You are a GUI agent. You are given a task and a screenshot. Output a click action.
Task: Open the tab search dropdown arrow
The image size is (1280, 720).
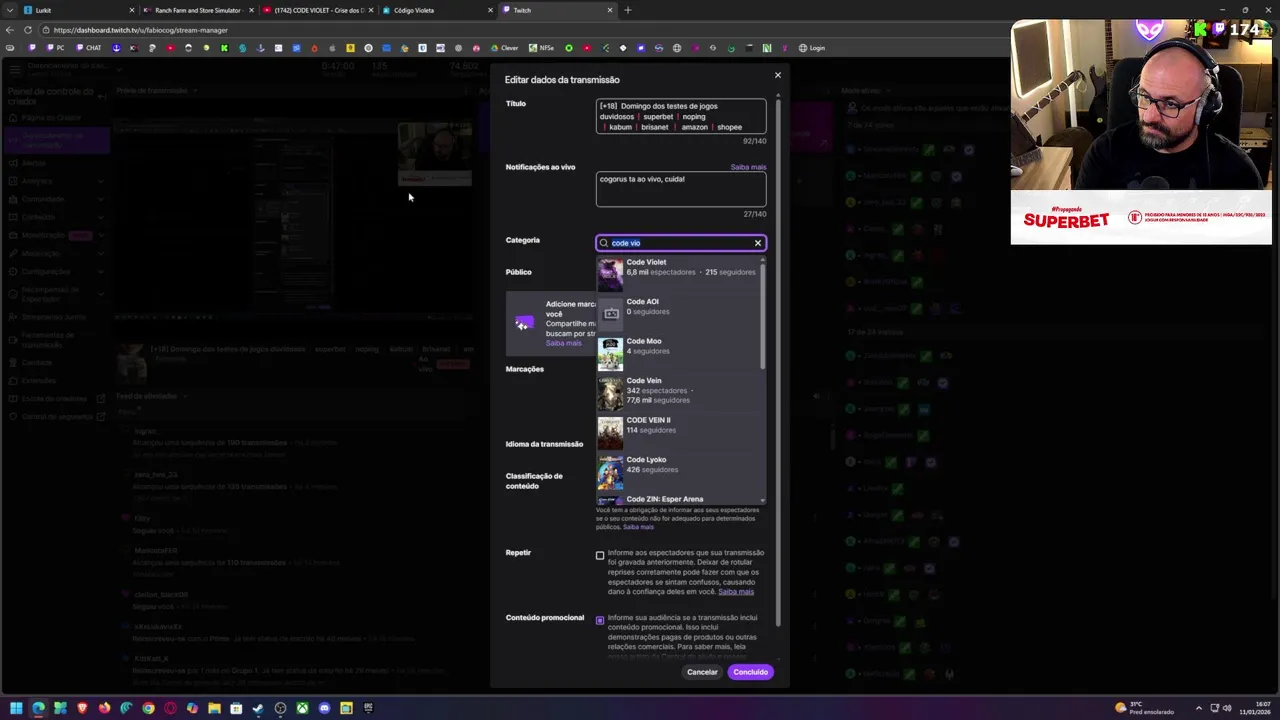click(10, 10)
